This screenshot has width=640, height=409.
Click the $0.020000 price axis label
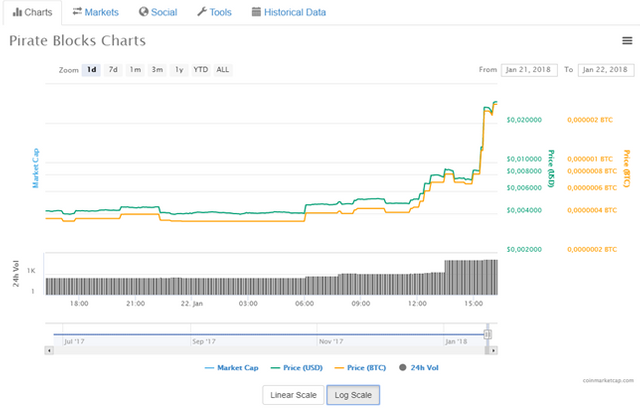click(524, 120)
